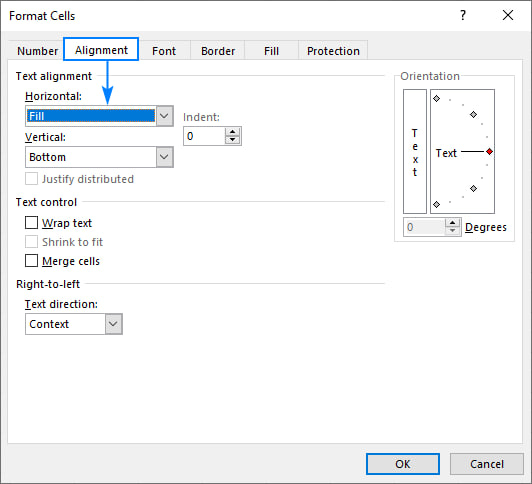Check the Merge cells option
The width and height of the screenshot is (532, 484).
(x=31, y=261)
